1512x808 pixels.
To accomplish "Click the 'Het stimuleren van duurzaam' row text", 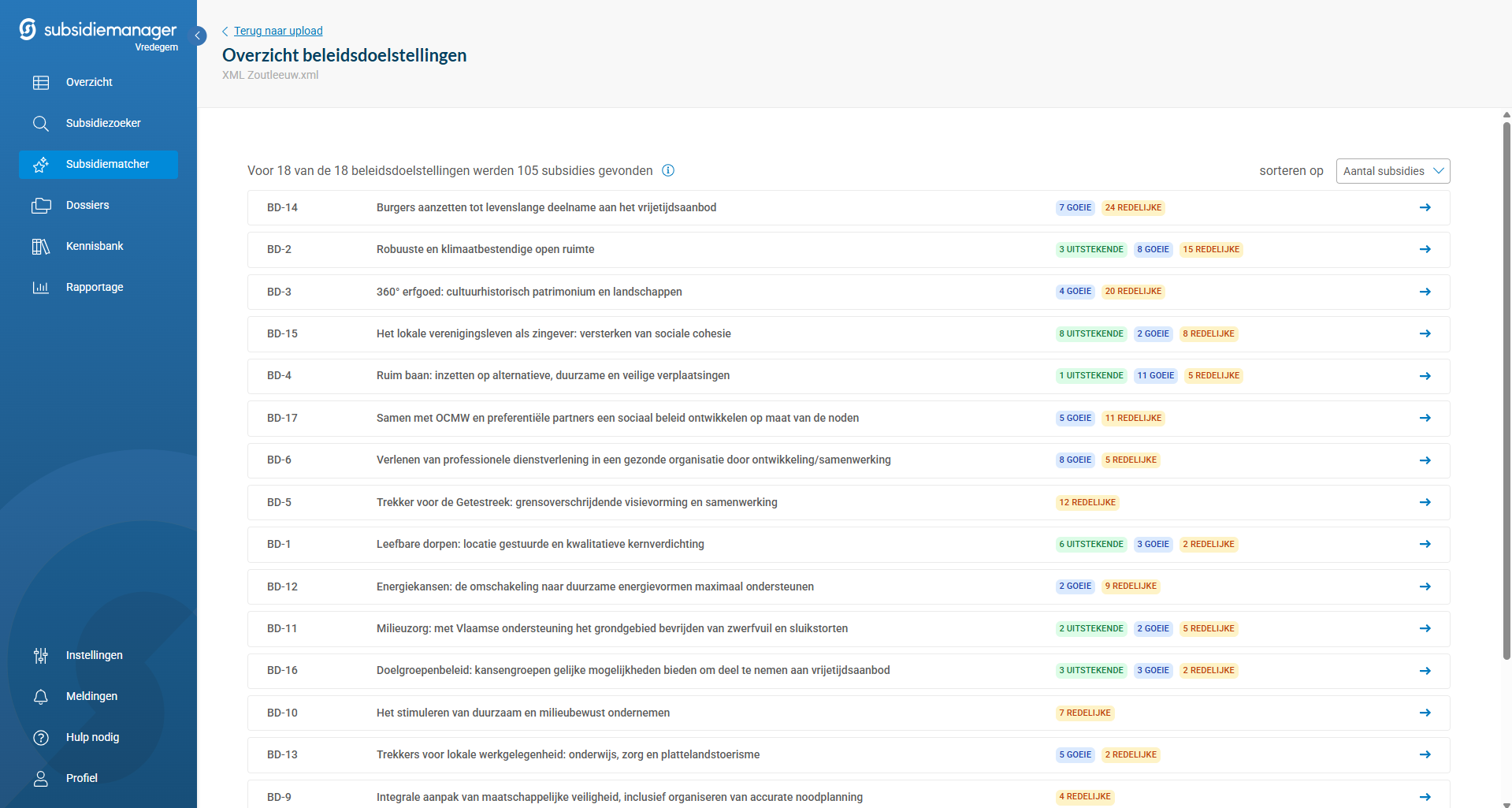I will click(523, 713).
